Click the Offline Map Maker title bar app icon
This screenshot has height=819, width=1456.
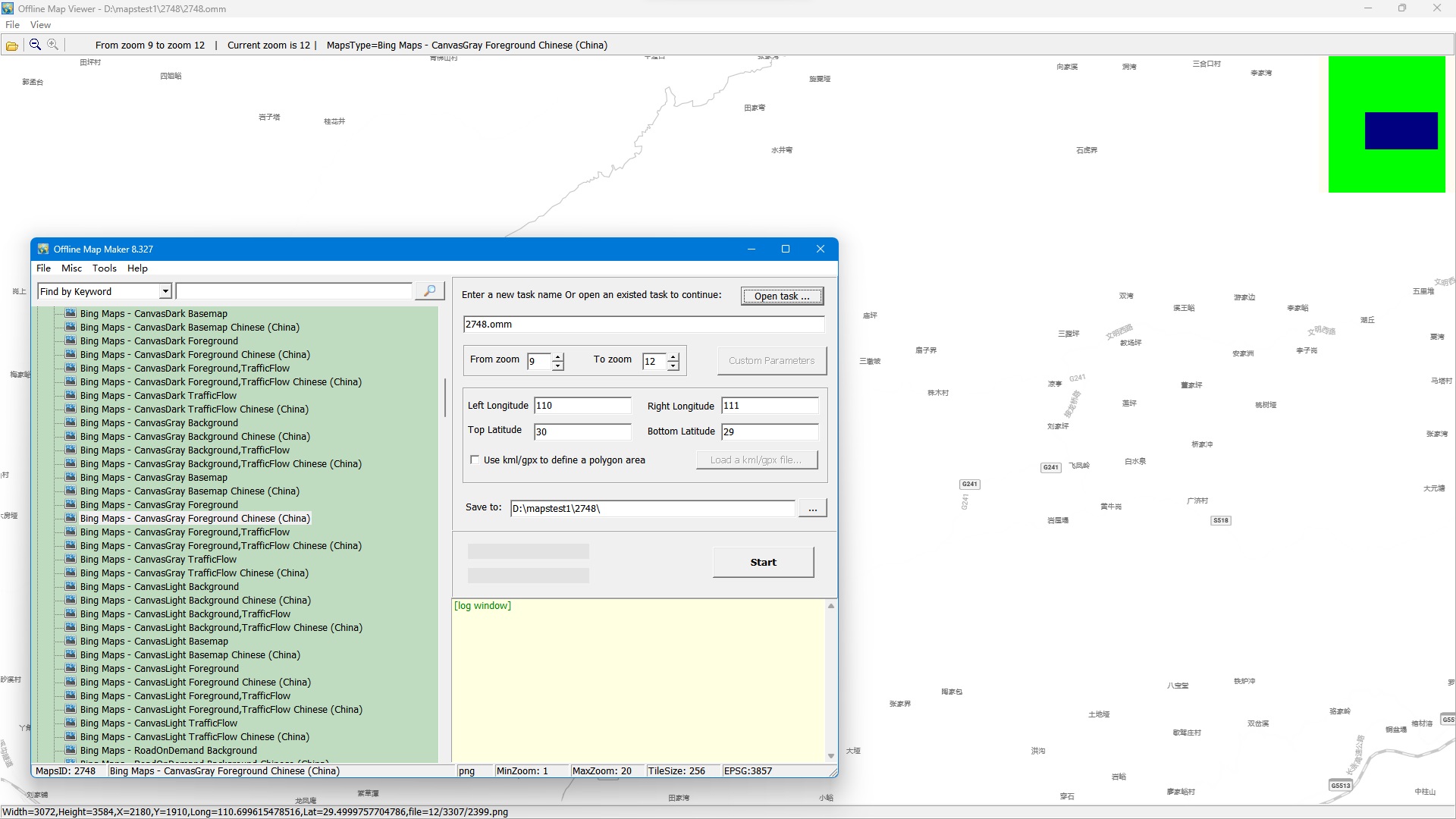click(x=43, y=249)
